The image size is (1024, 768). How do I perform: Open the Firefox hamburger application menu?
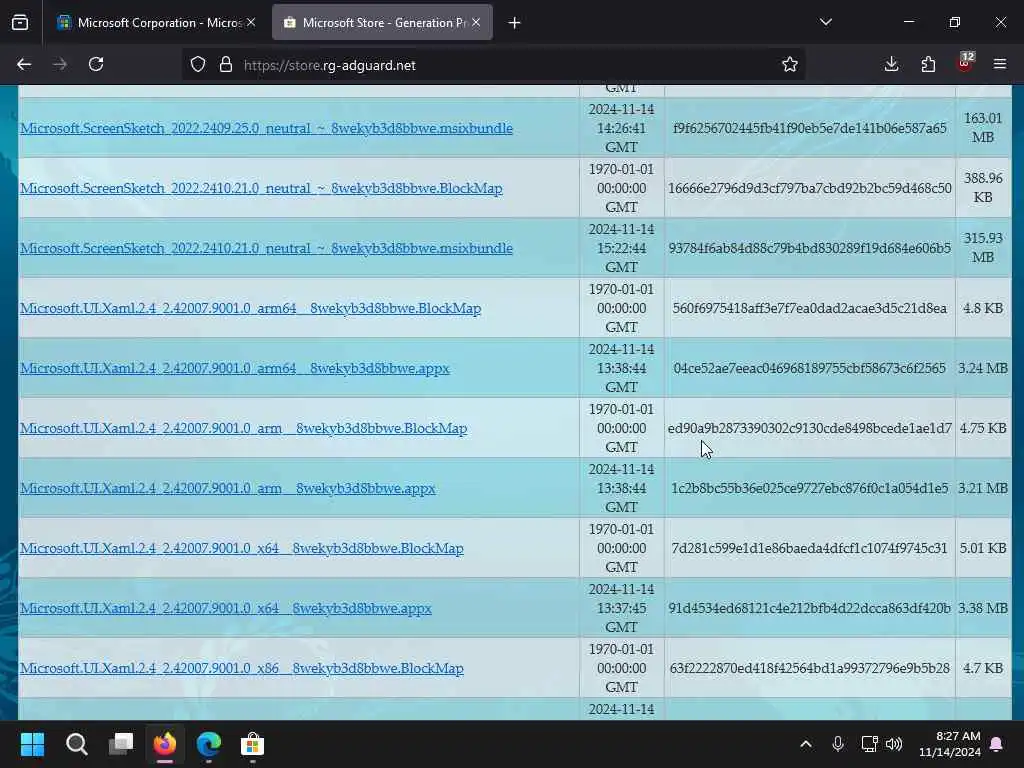pyautogui.click(x=1000, y=64)
